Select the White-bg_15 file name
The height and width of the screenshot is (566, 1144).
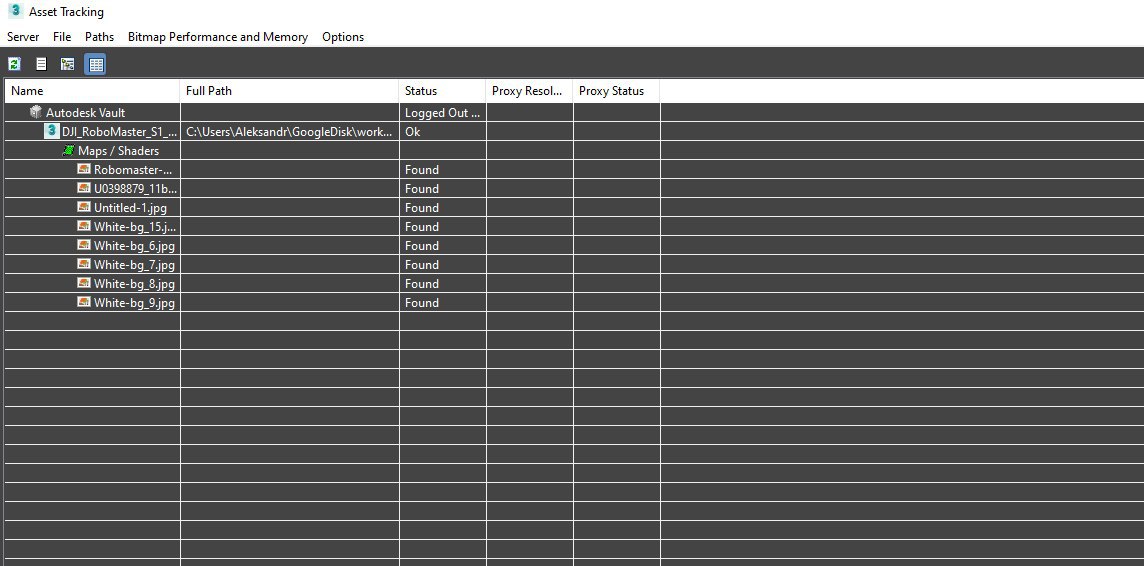coord(135,227)
